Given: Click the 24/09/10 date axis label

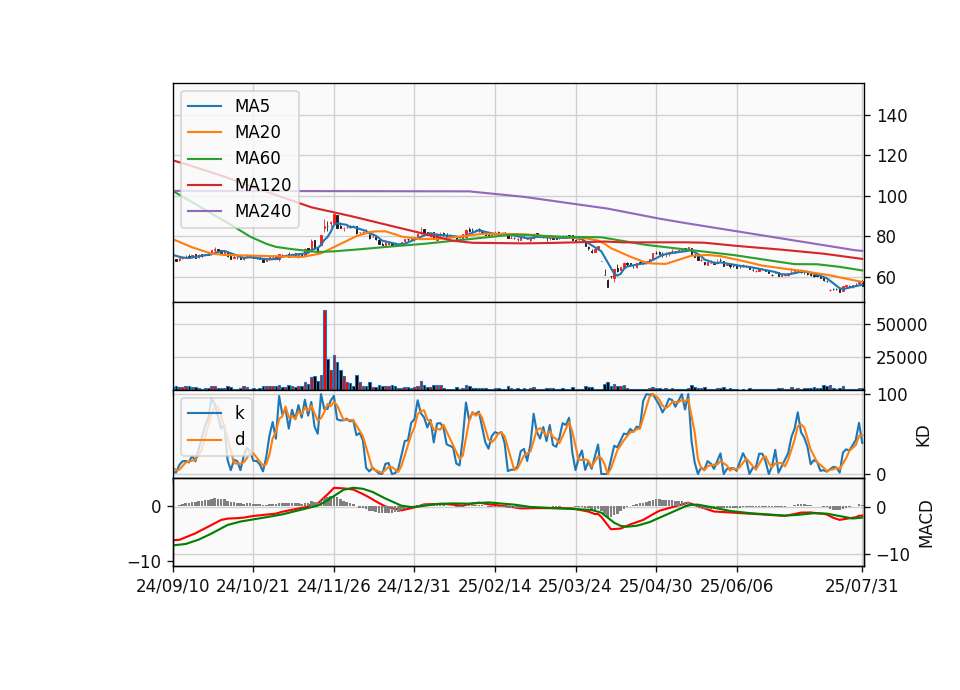Looking at the screenshot, I should click(173, 586).
